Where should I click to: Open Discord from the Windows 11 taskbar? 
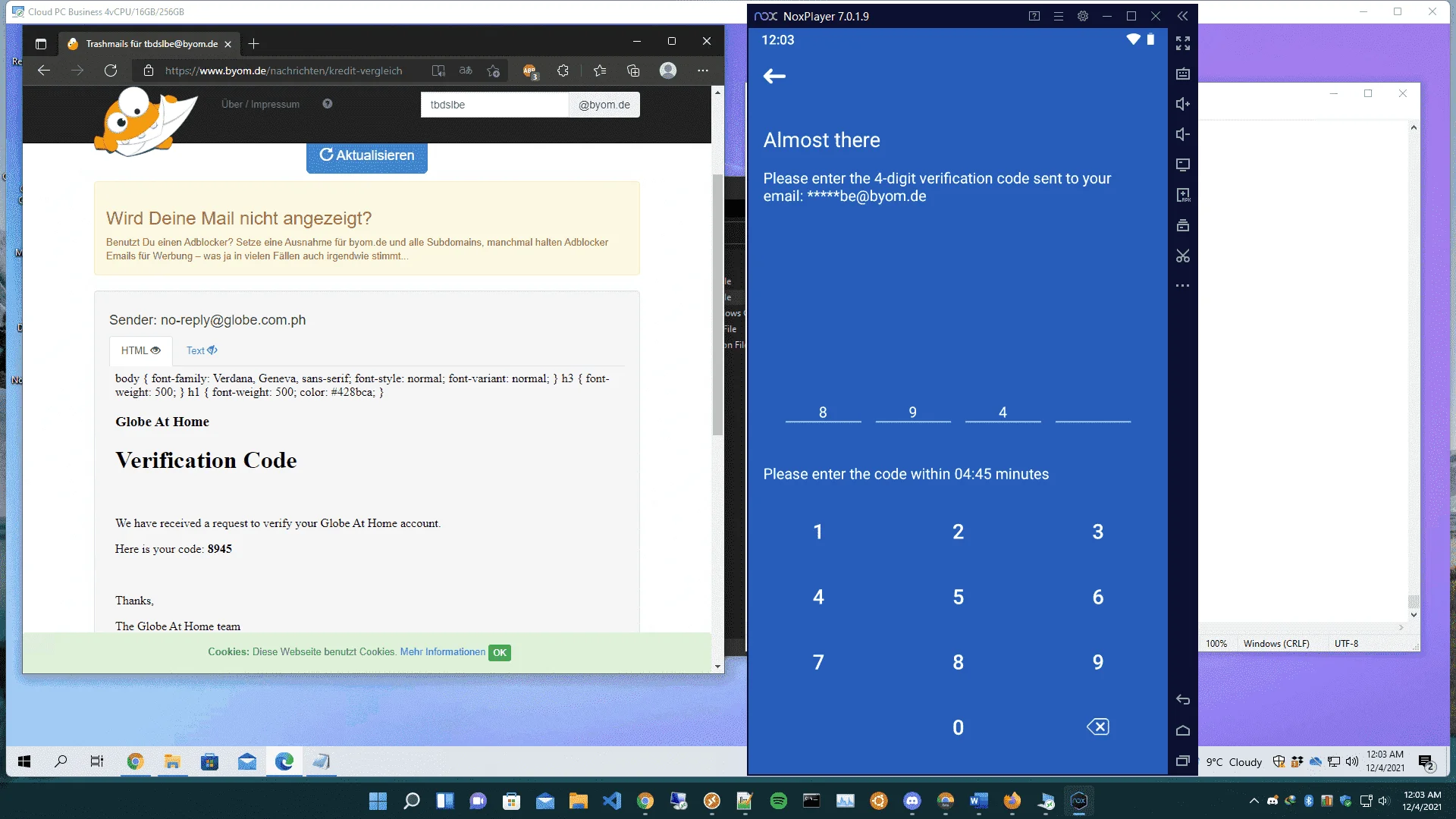point(912,801)
